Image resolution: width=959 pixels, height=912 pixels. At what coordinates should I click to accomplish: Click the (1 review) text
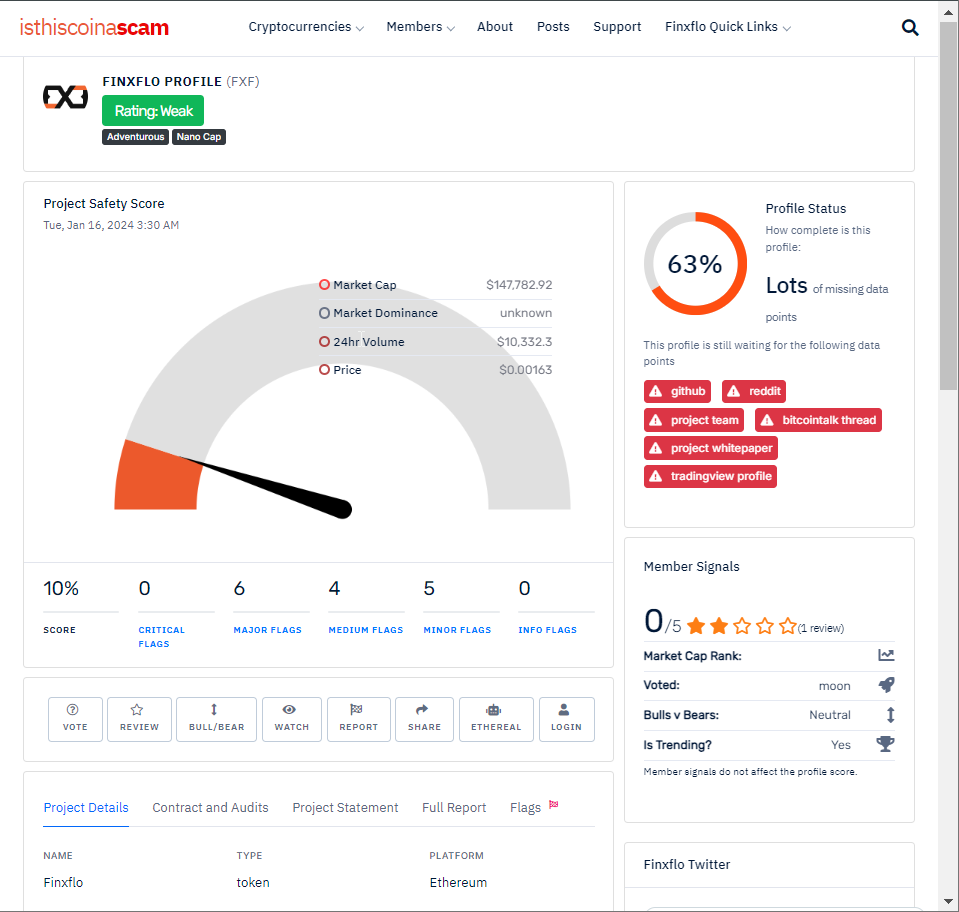click(821, 628)
